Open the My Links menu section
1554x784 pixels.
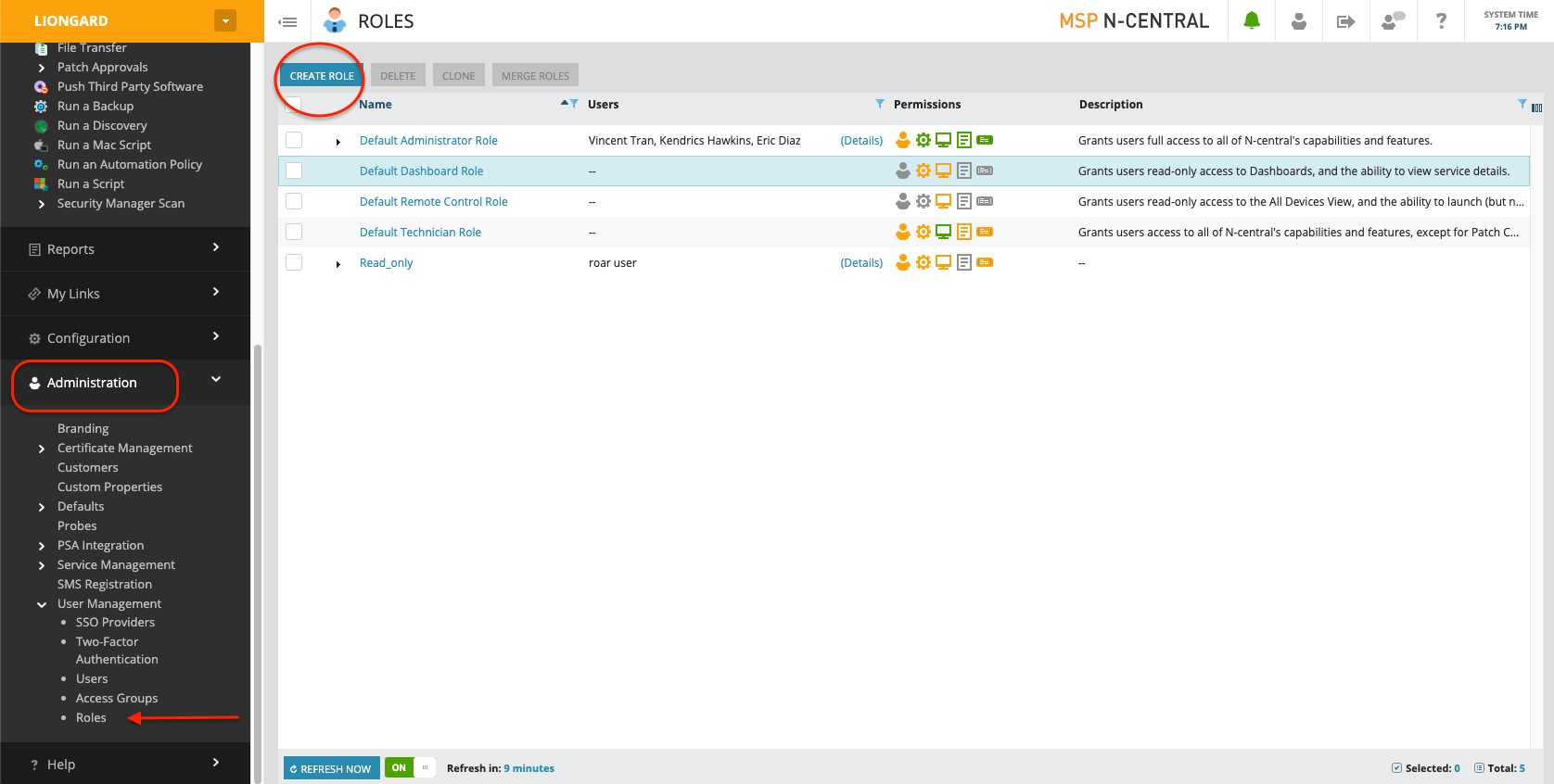(125, 293)
